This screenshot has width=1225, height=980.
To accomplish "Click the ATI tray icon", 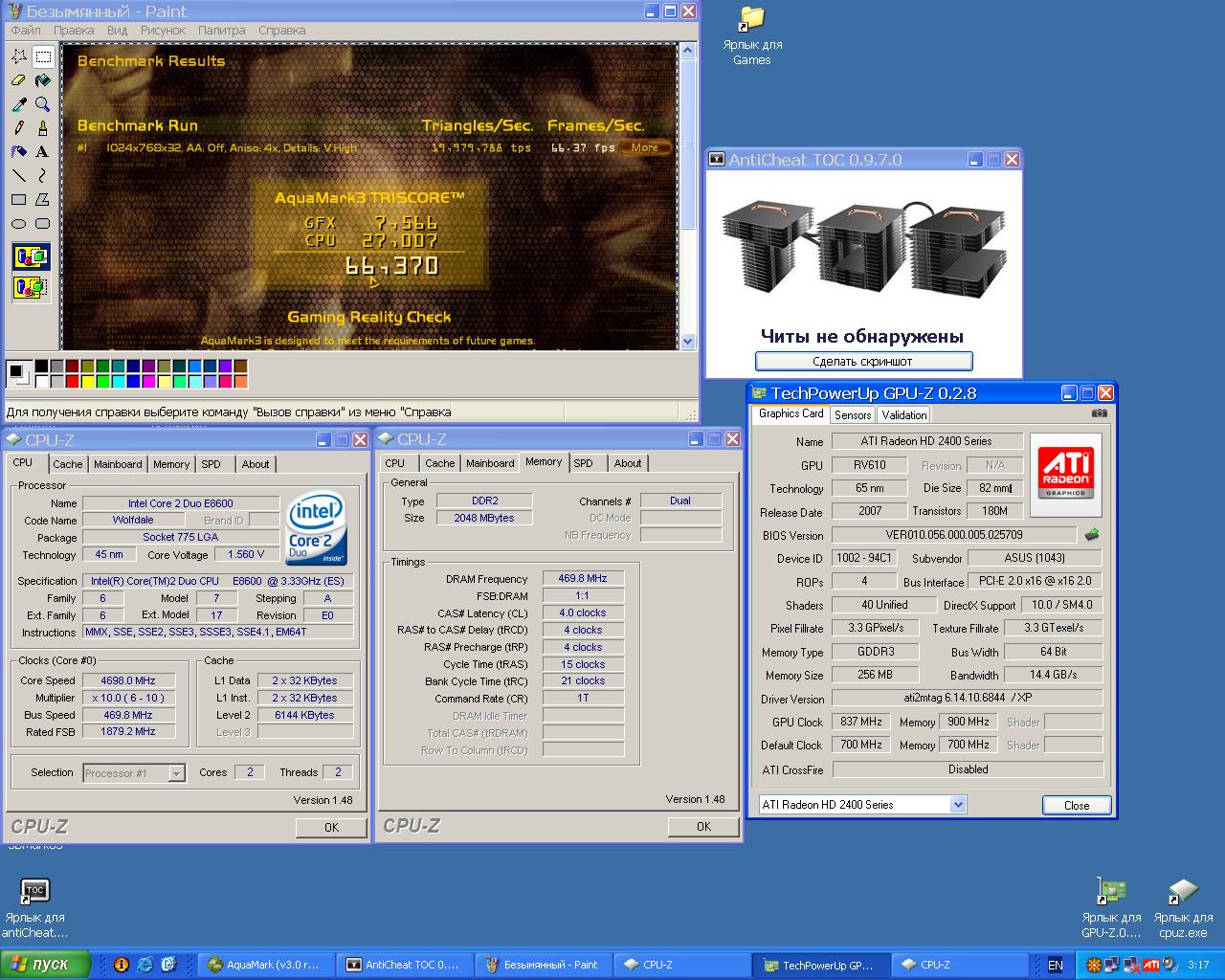I will pyautogui.click(x=1151, y=965).
